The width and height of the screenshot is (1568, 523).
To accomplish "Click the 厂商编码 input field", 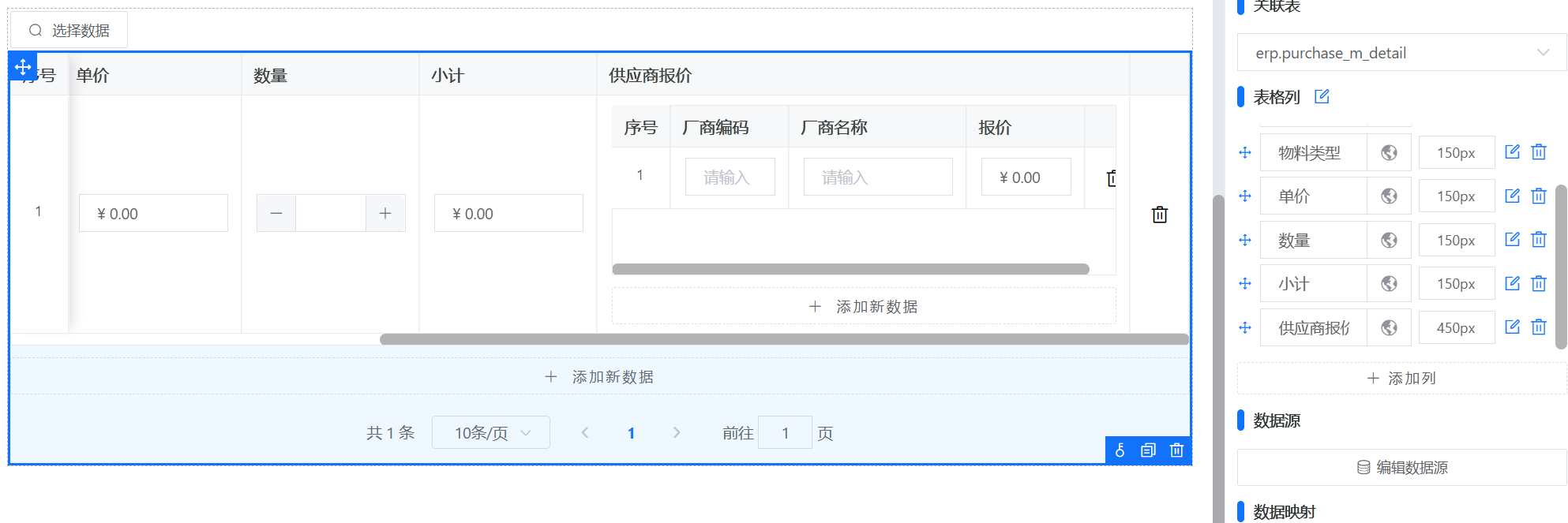I will 730,177.
